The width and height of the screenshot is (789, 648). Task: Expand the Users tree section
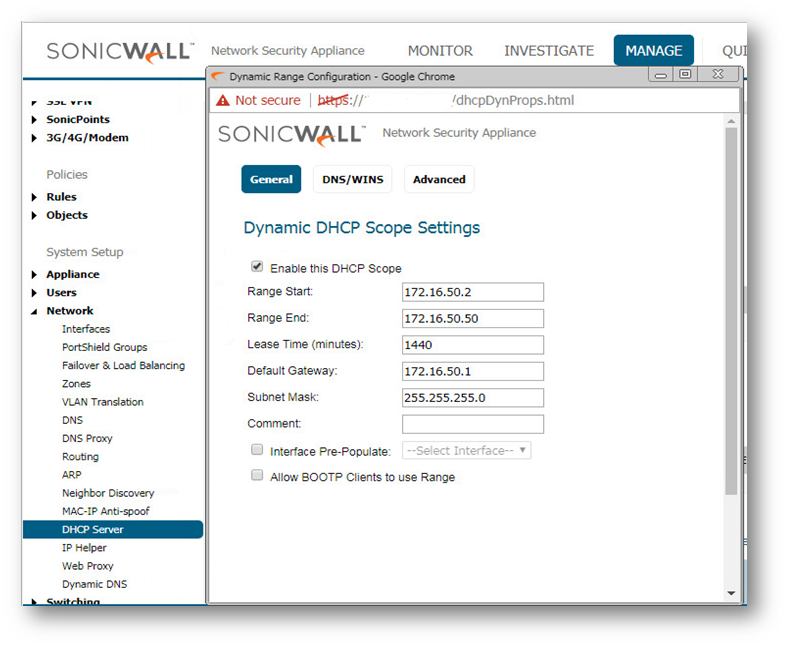(x=35, y=293)
